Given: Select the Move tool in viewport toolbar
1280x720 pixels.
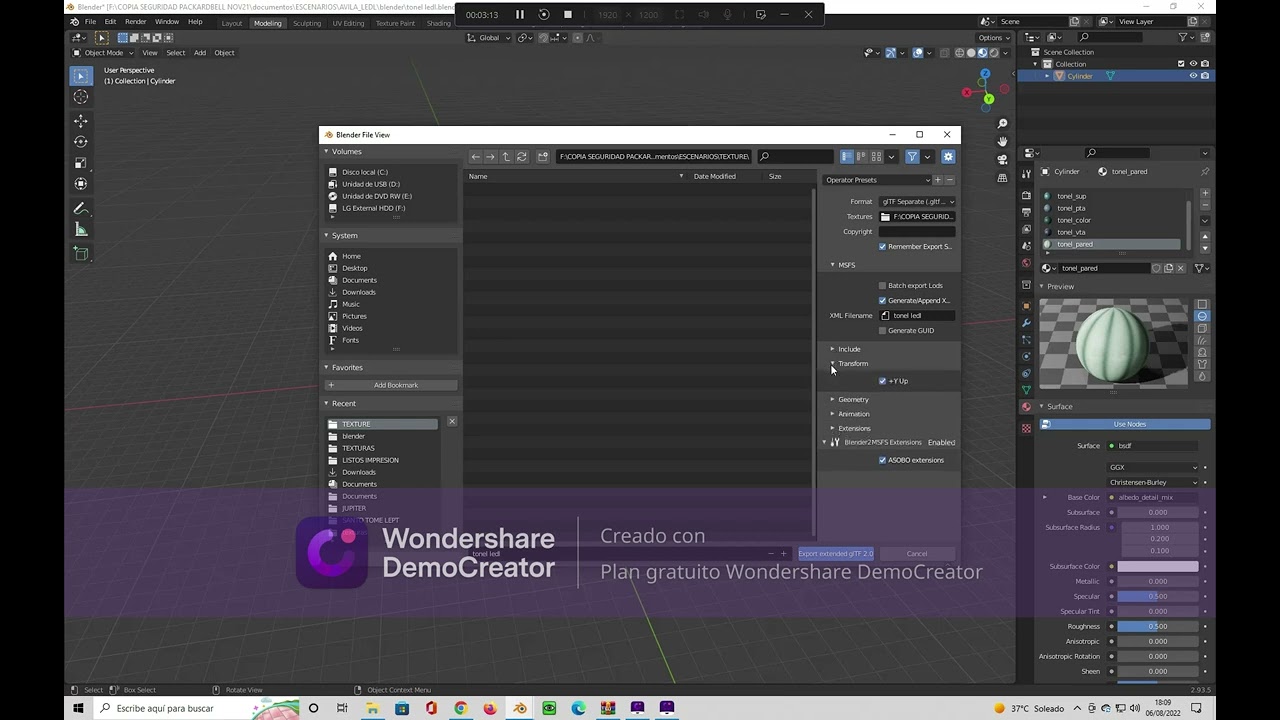Looking at the screenshot, I should pyautogui.click(x=81, y=121).
